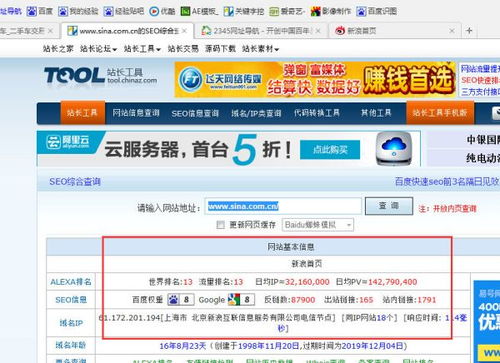
Task: Open the orange 站长工具 nav item
Action: (83, 113)
